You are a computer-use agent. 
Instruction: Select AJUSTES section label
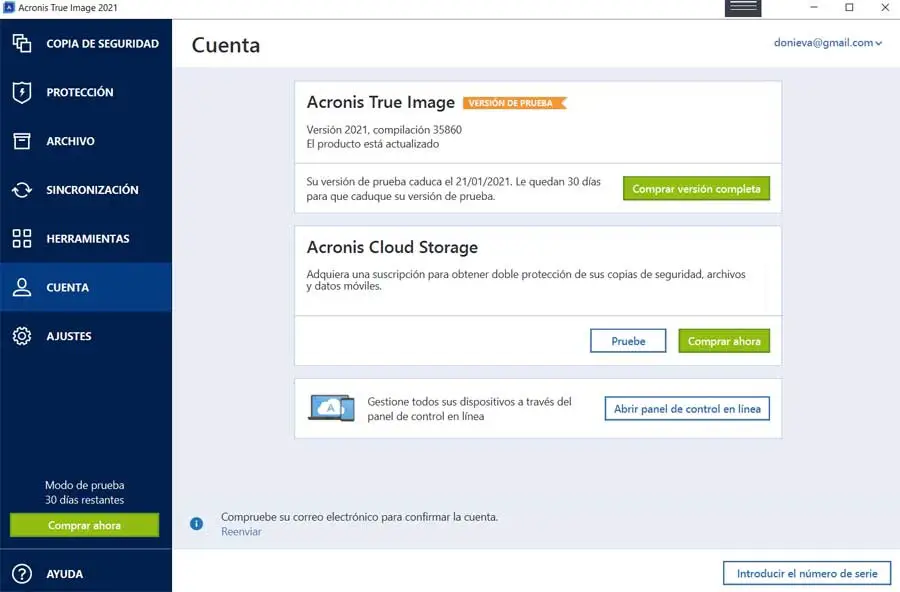(69, 336)
